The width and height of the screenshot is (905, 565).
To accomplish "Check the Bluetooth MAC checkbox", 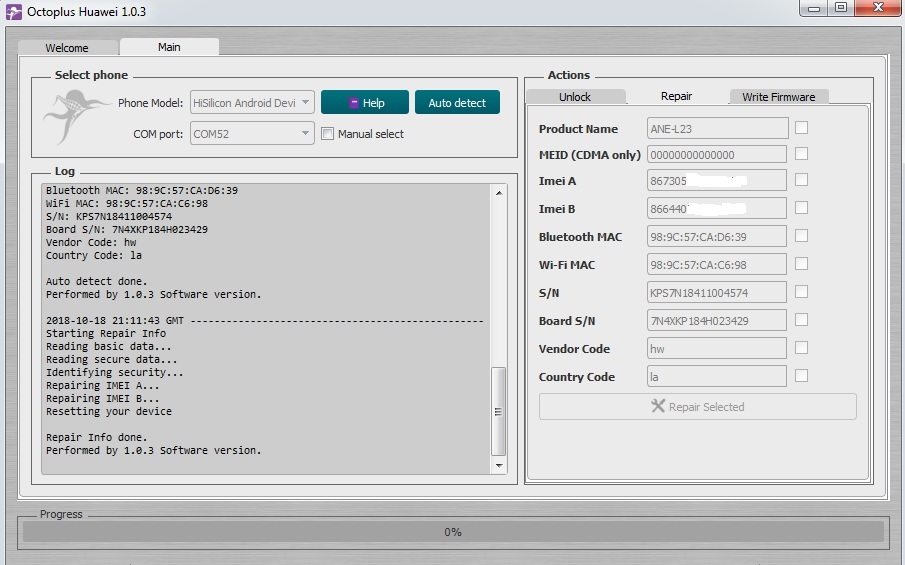I will (801, 235).
